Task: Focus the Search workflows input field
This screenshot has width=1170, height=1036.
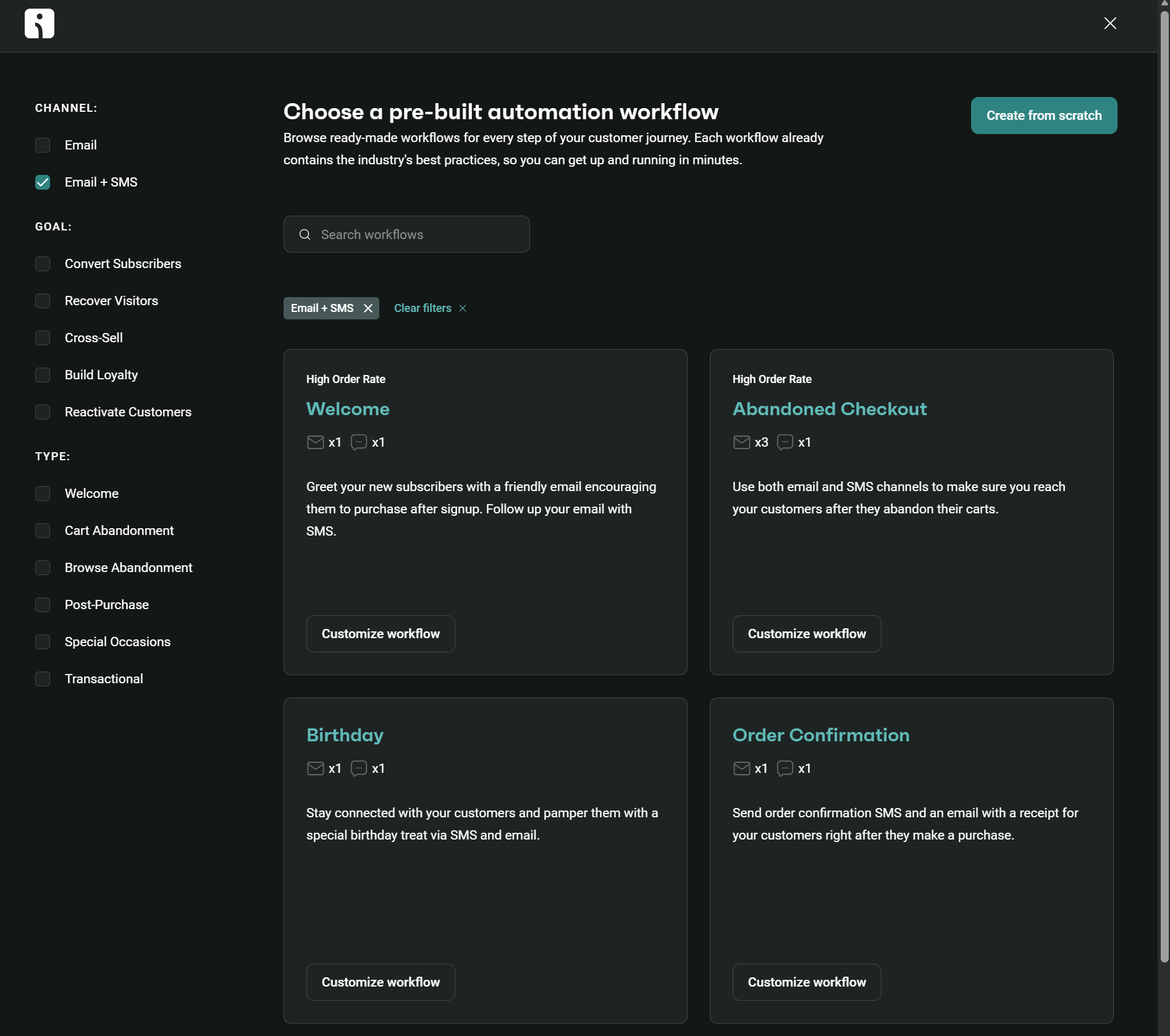Action: [x=406, y=234]
